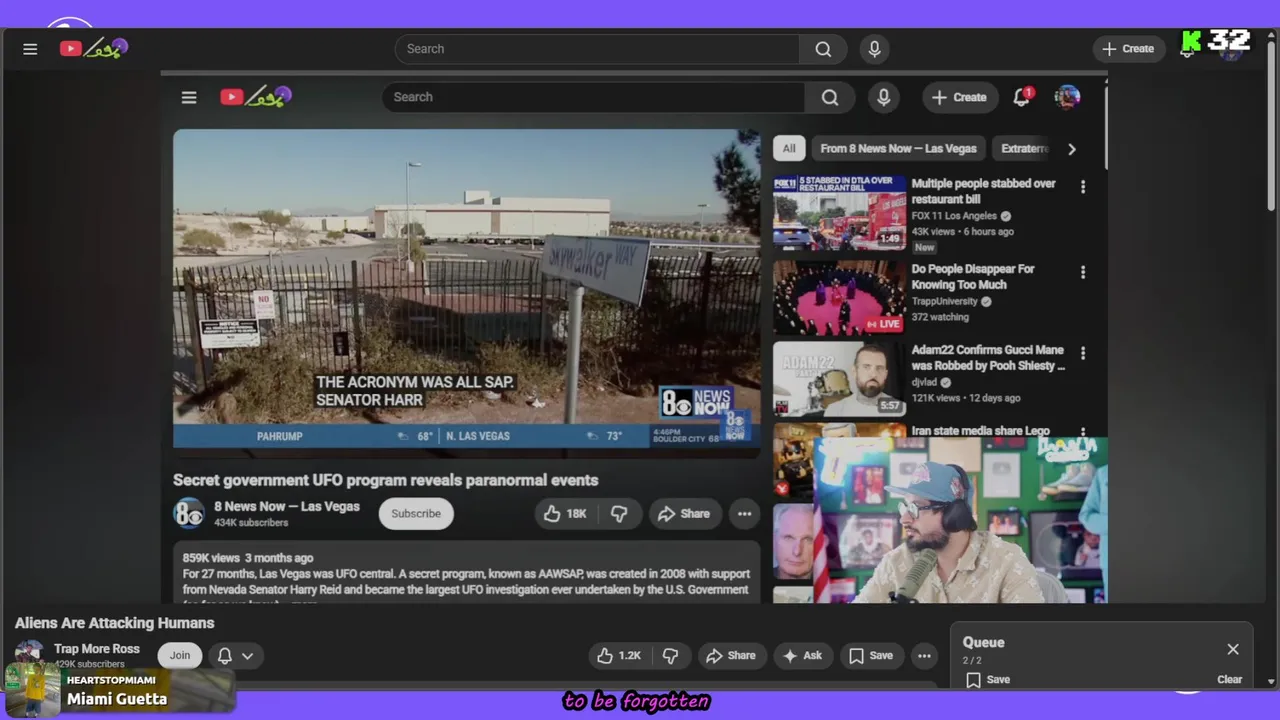Share the UFO program video
The image size is (1280, 720).
pyautogui.click(x=684, y=514)
